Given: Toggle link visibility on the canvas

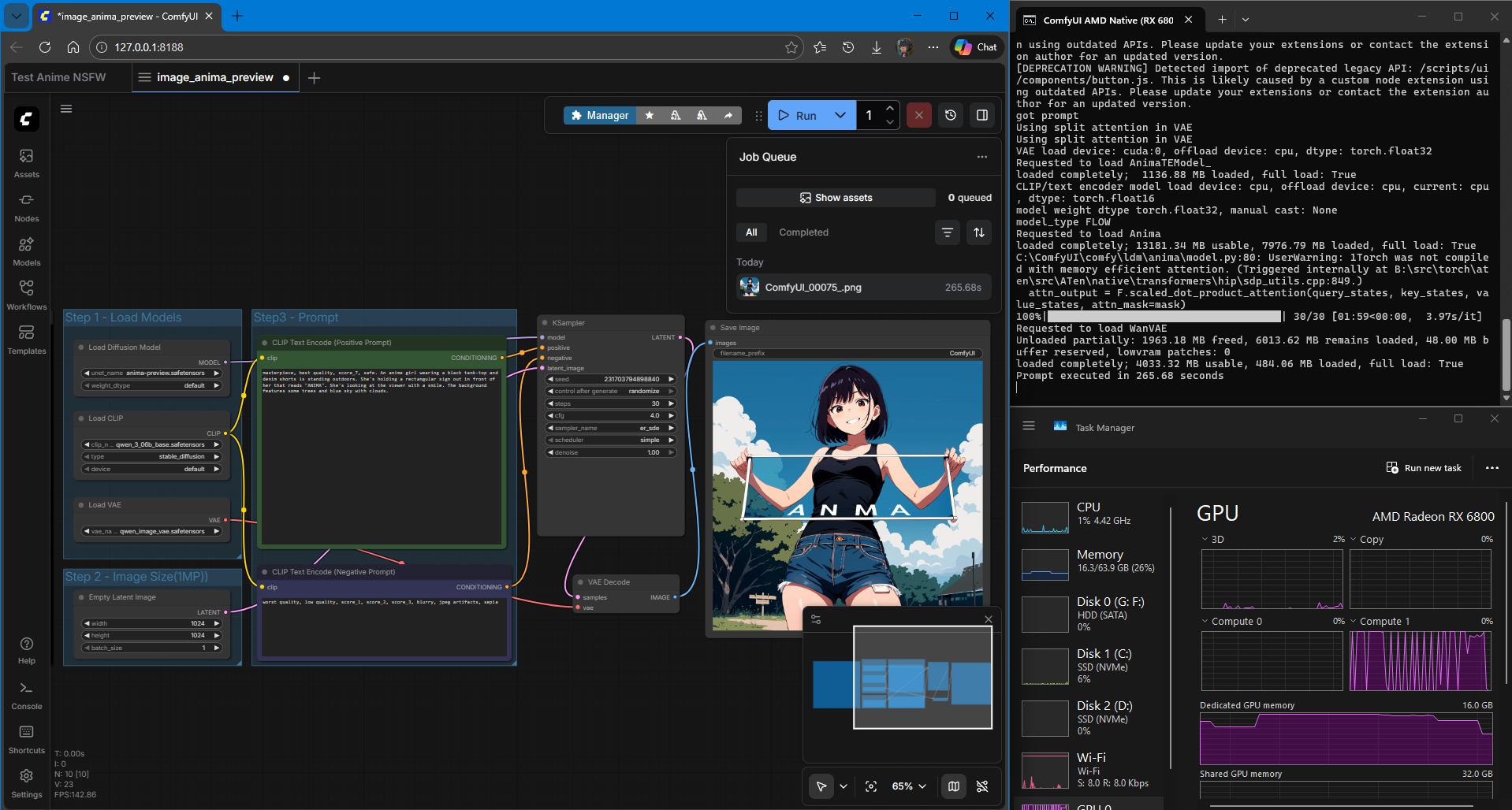Looking at the screenshot, I should (982, 786).
